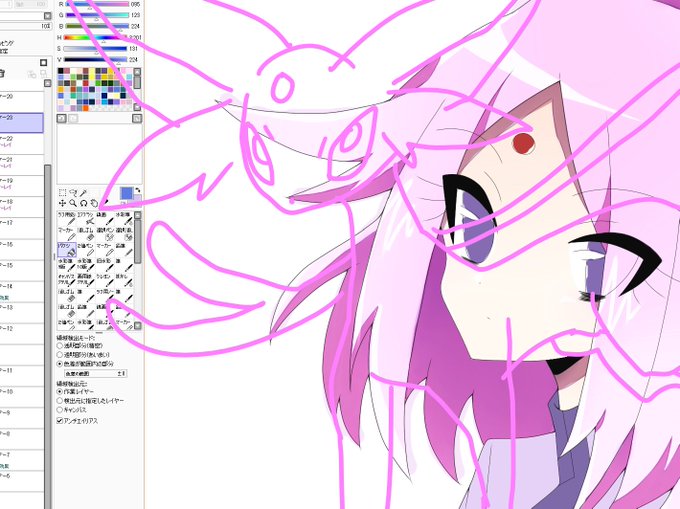Pick the 画用紙アクリル brush tool
This screenshot has width=680, height=509.
[x=86, y=280]
